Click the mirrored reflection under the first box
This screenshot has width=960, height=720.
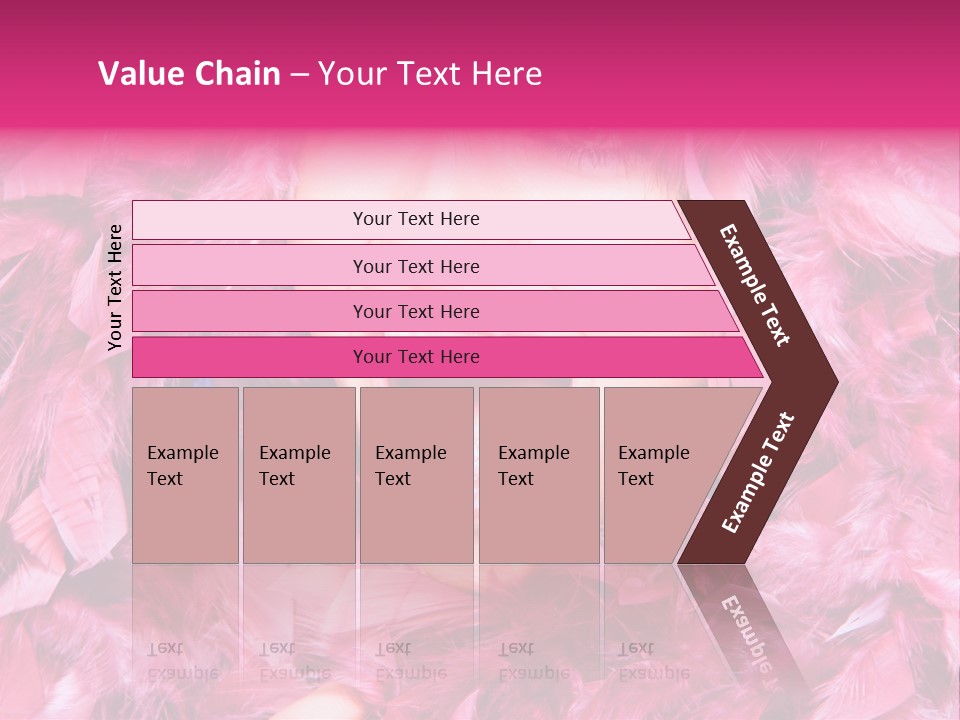point(183,660)
